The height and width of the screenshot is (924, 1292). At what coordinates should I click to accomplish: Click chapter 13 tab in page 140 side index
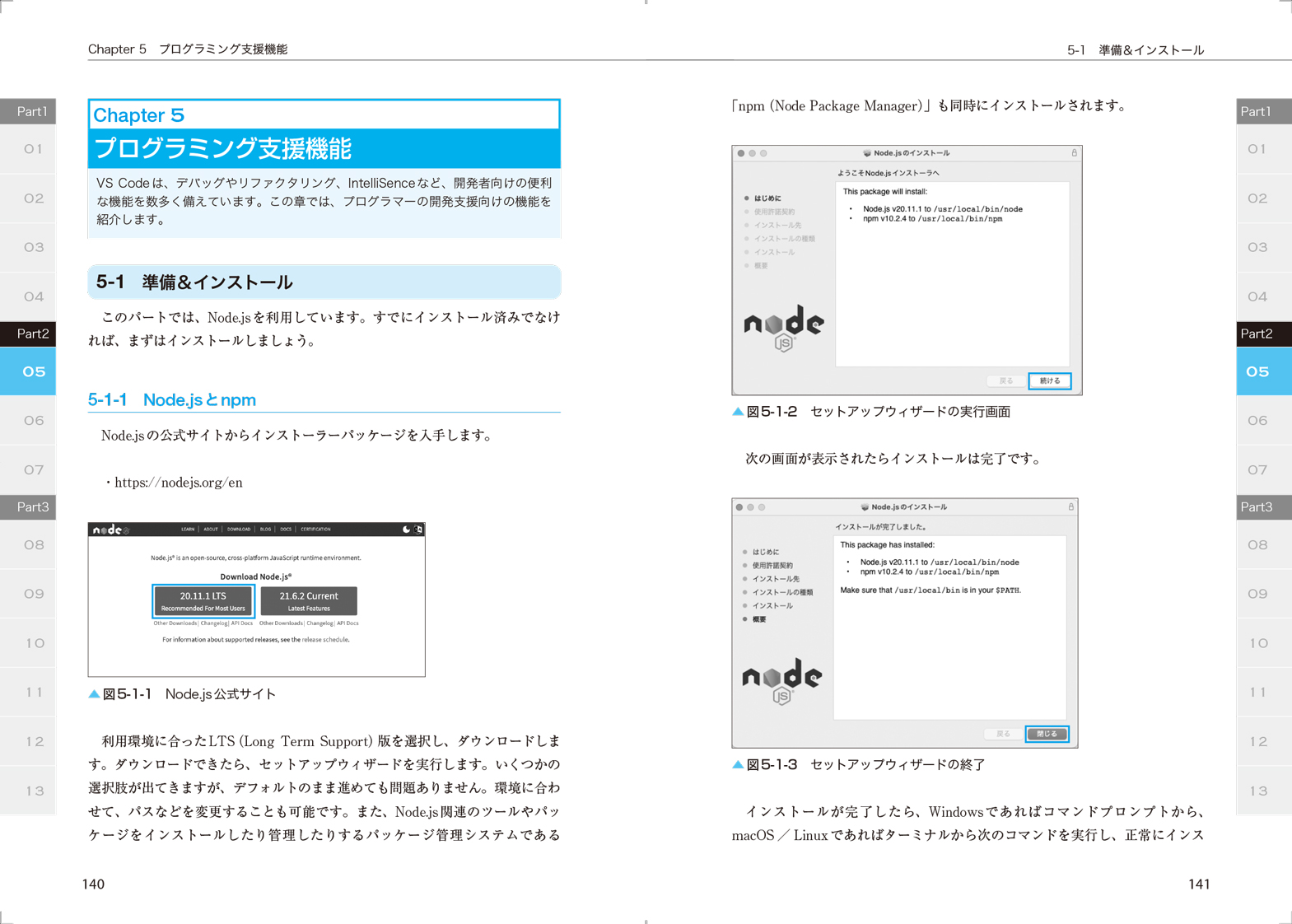click(28, 791)
